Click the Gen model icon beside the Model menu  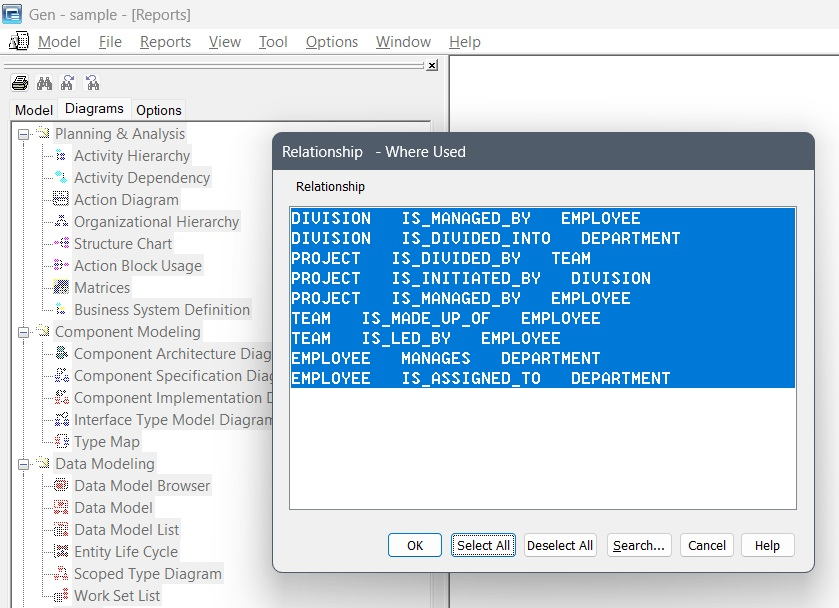point(19,42)
